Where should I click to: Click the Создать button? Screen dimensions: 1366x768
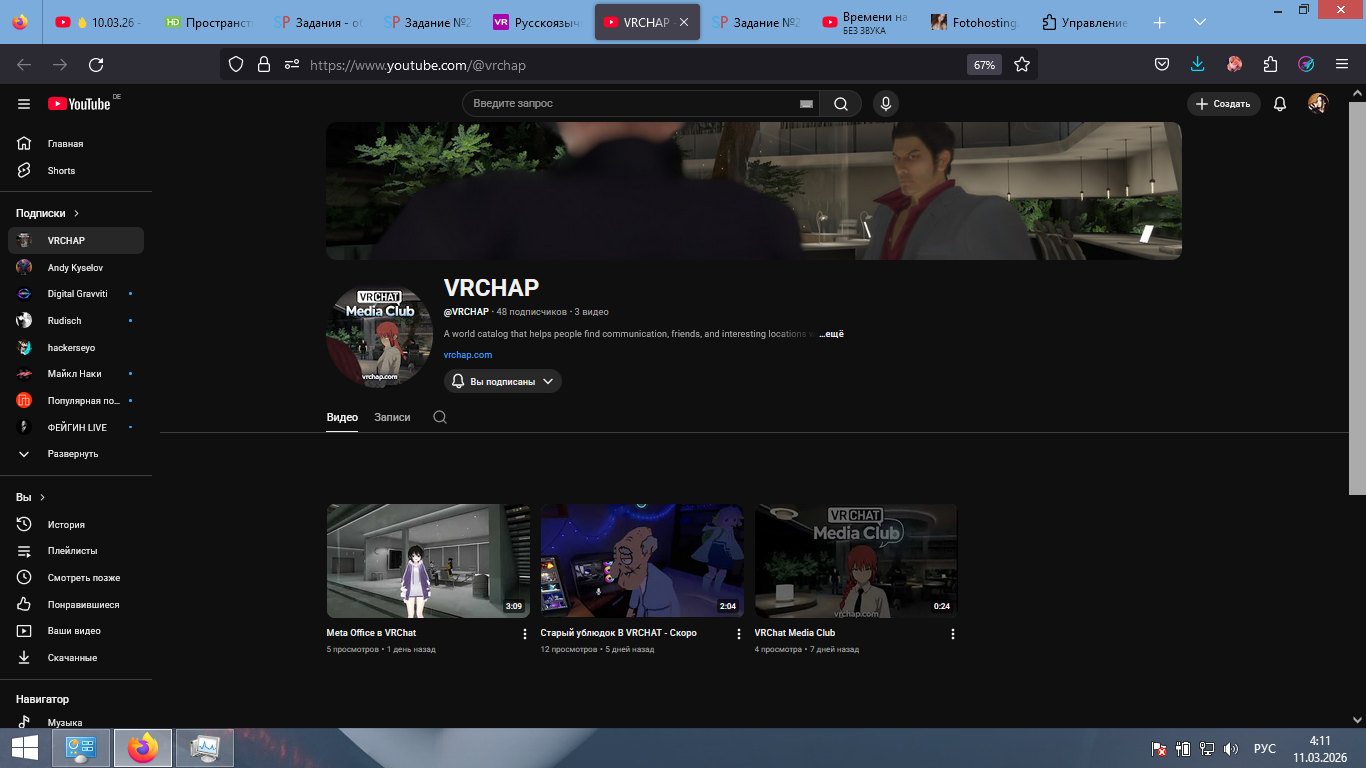tap(1223, 104)
